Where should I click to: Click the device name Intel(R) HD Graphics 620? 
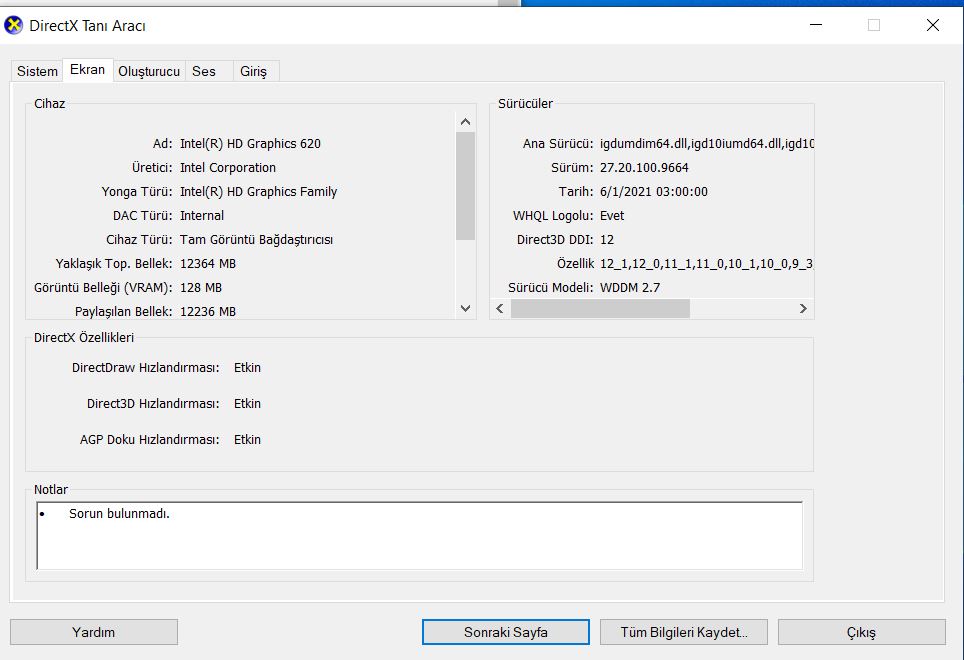click(250, 144)
